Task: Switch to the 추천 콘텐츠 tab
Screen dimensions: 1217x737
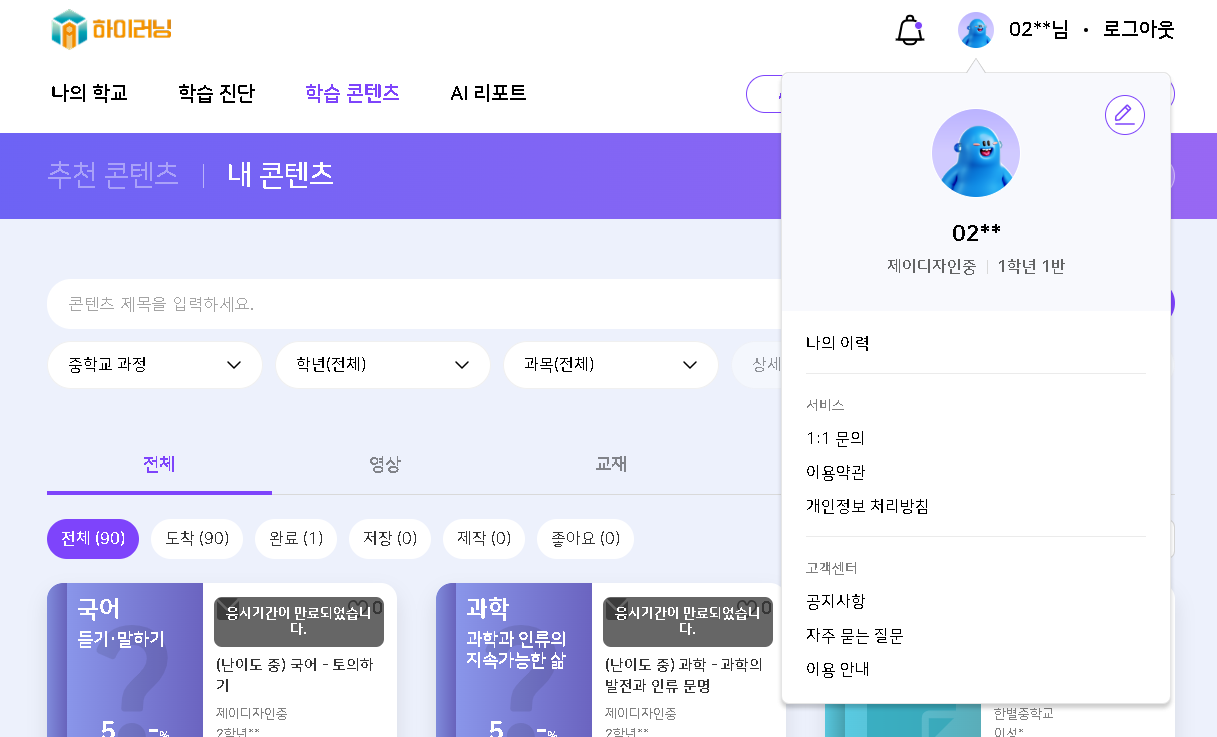Action: 113,175
